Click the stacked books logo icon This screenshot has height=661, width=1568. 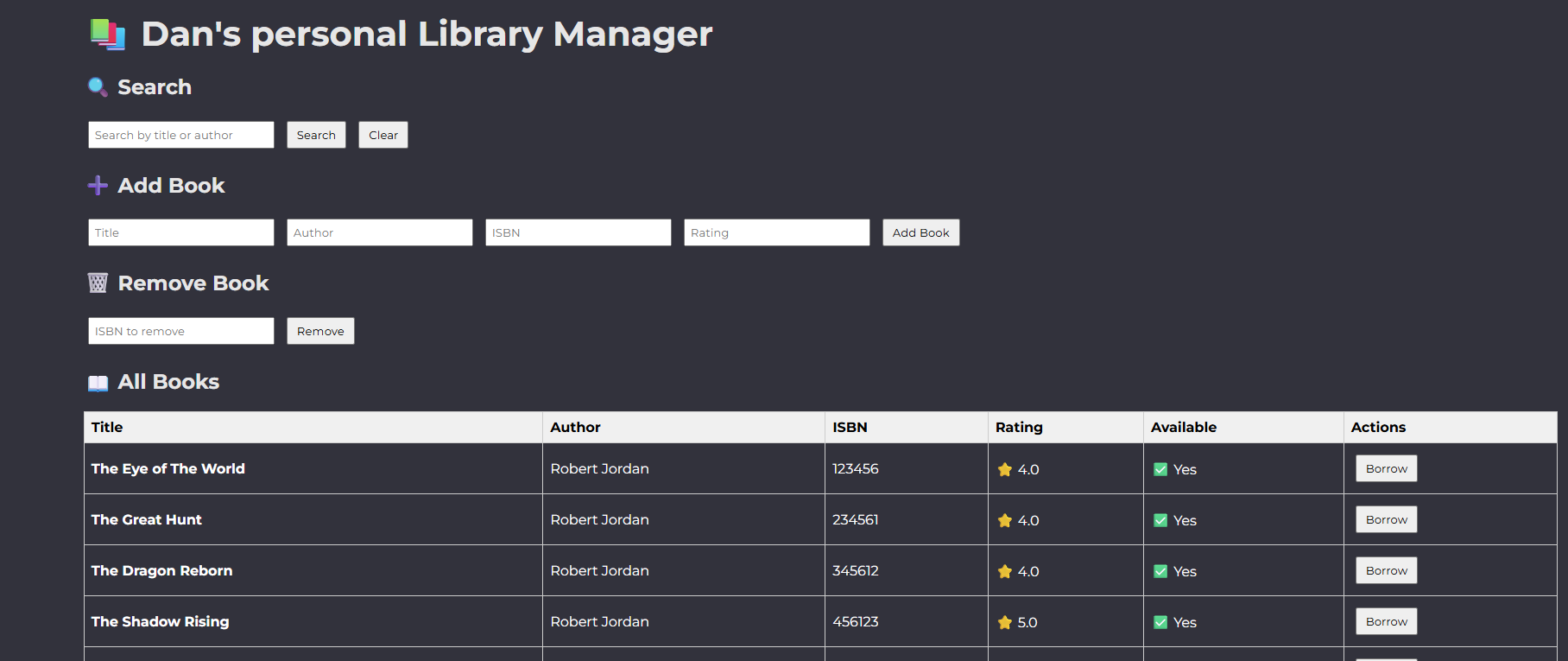point(108,35)
